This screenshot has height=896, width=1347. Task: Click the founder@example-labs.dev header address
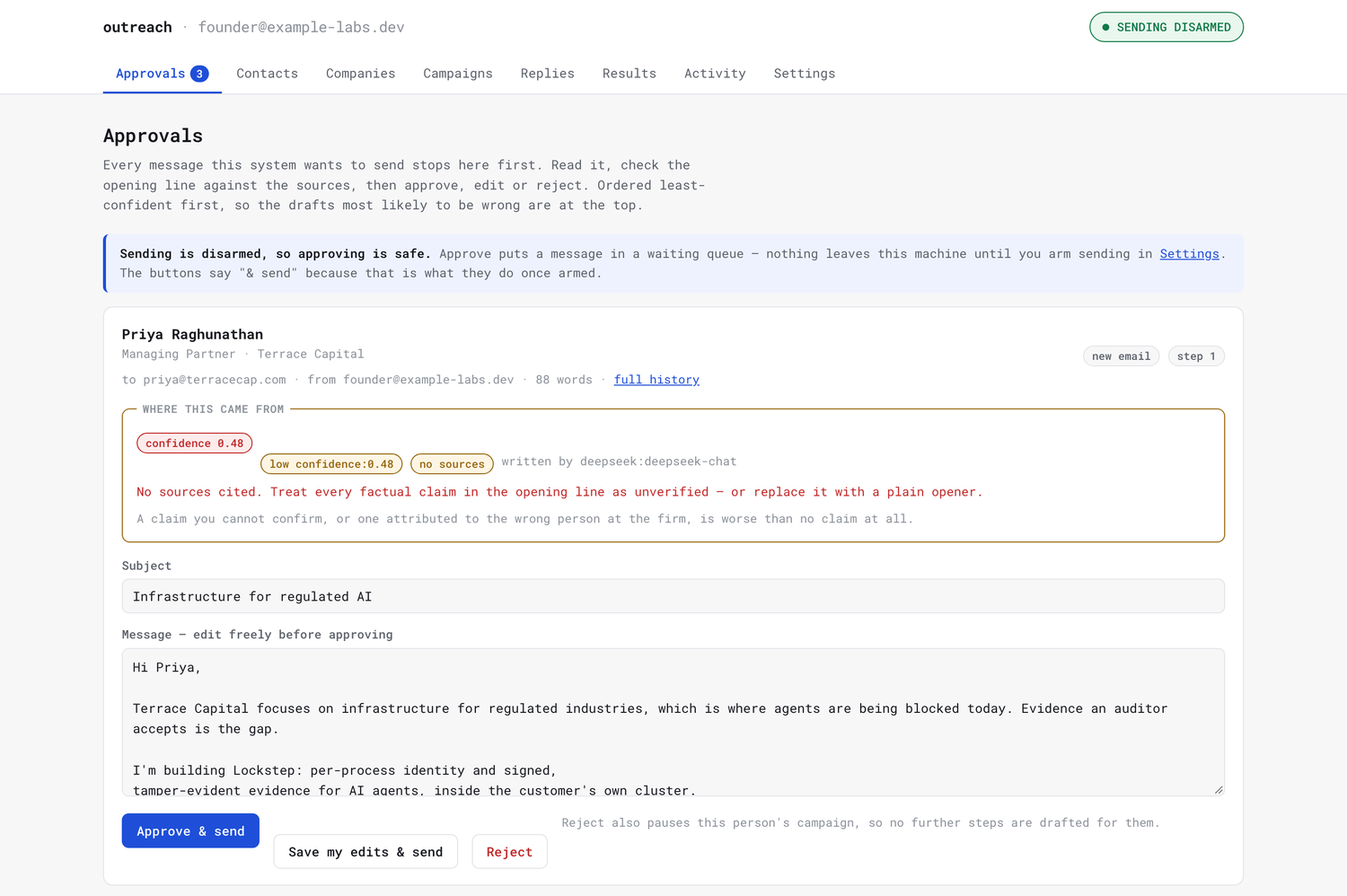(302, 27)
